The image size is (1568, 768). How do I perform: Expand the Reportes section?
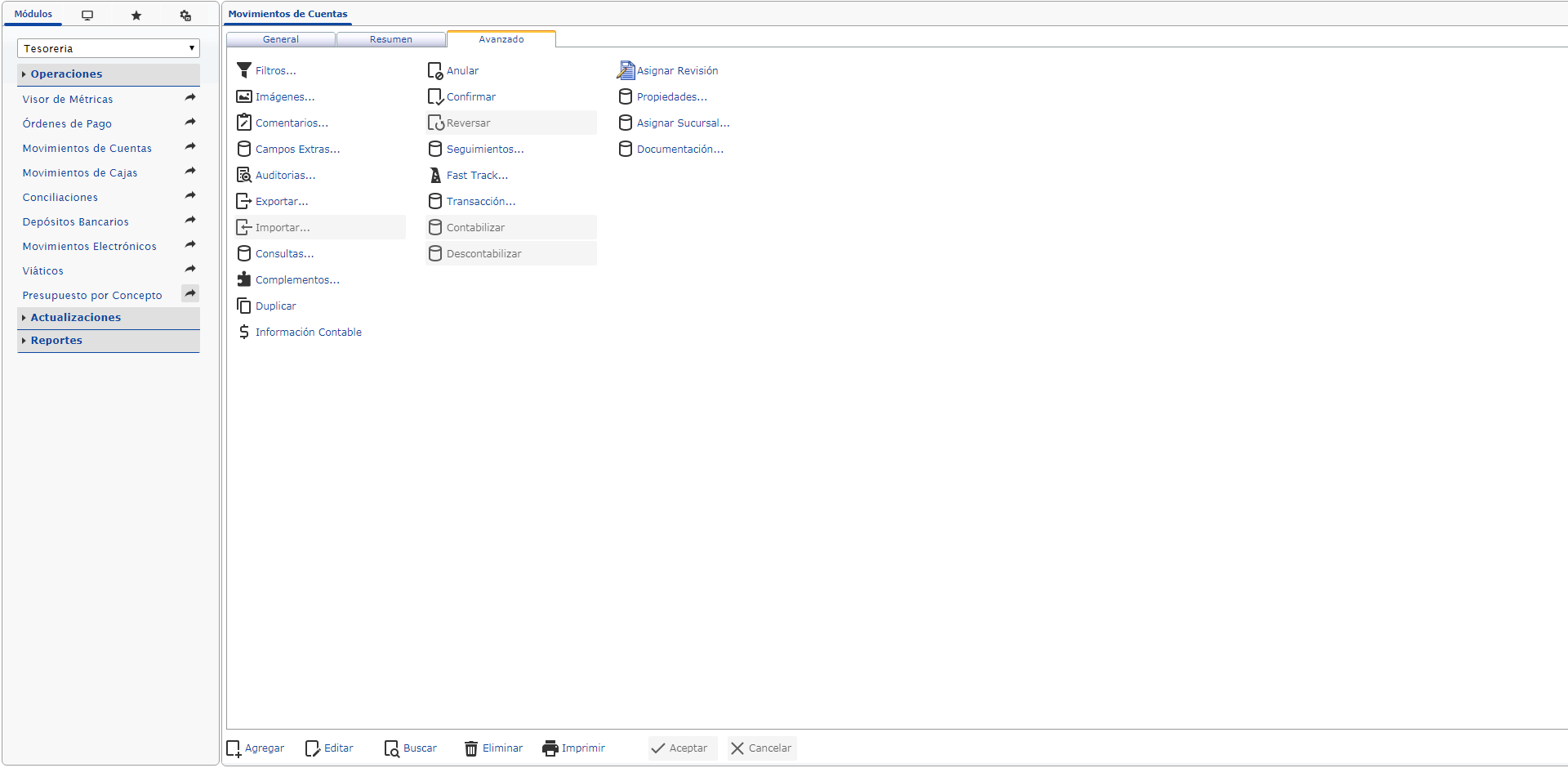tap(56, 341)
